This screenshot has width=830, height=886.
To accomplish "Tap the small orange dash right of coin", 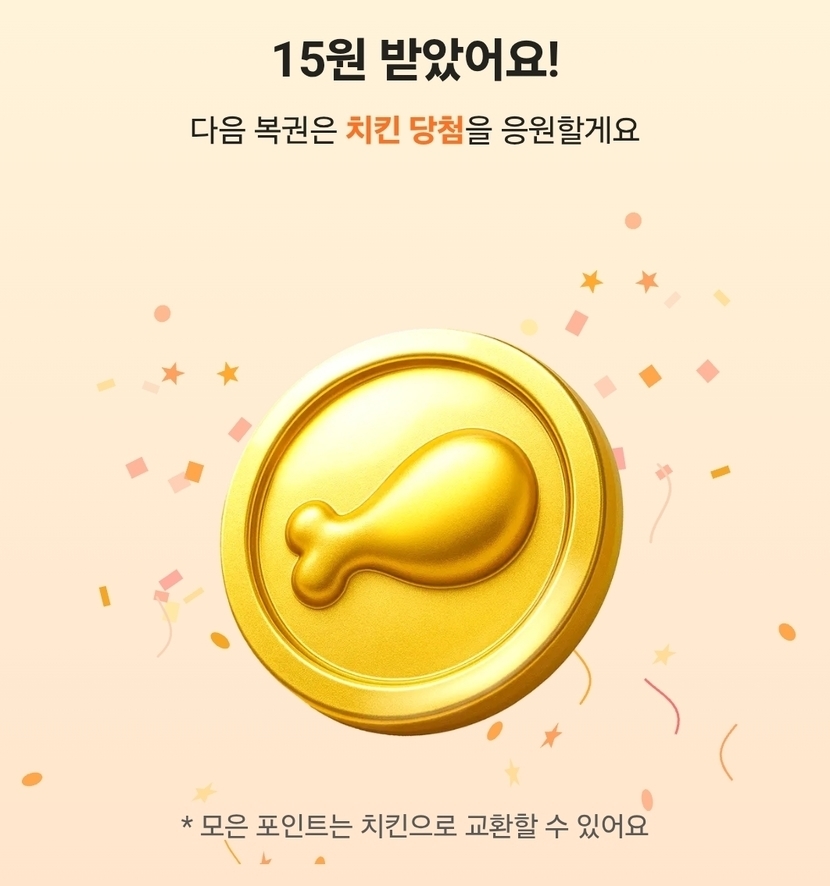I will [720, 471].
